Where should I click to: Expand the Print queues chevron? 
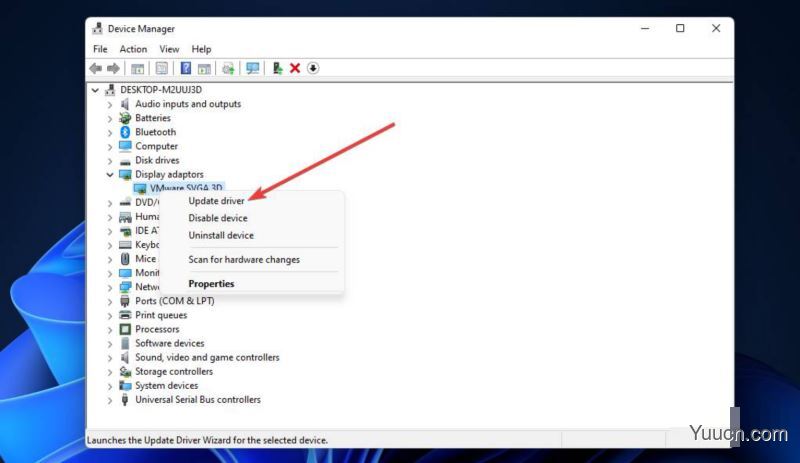point(110,315)
